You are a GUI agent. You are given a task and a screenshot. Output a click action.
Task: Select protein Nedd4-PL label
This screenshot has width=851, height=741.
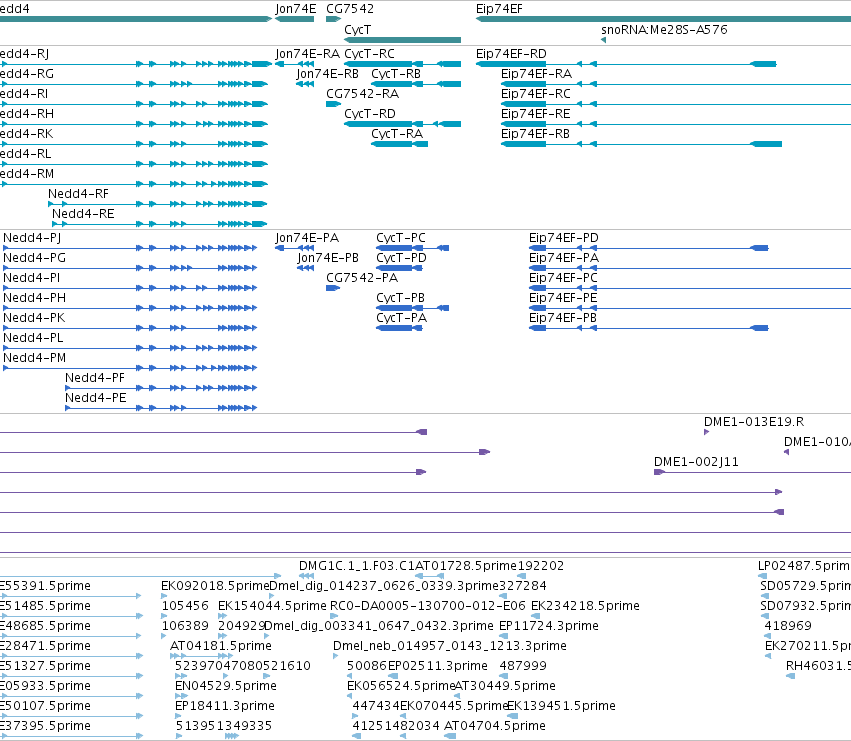coord(33,338)
